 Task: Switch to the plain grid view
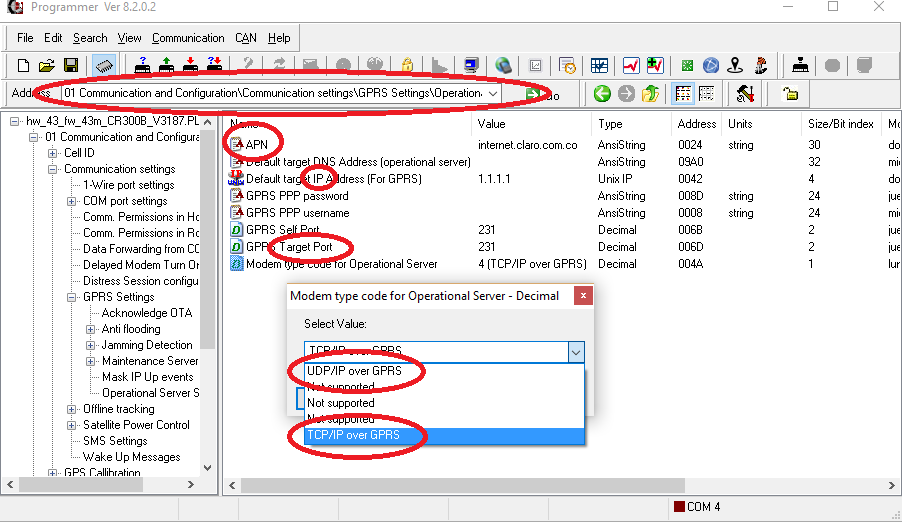(x=706, y=94)
